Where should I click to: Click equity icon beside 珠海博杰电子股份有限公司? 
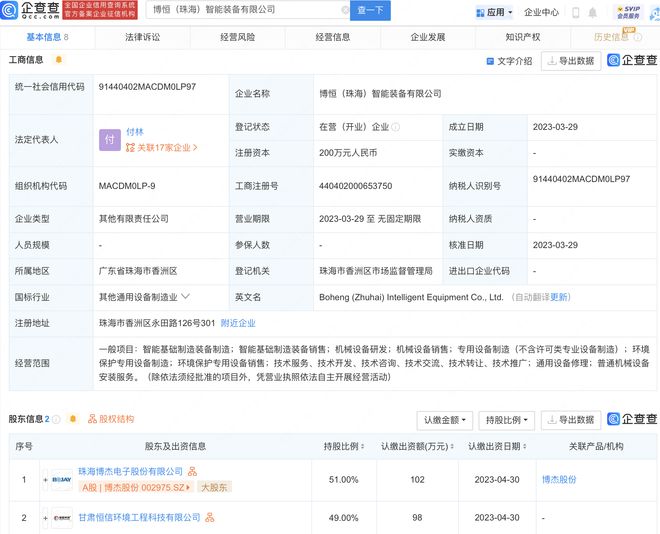click(192, 471)
